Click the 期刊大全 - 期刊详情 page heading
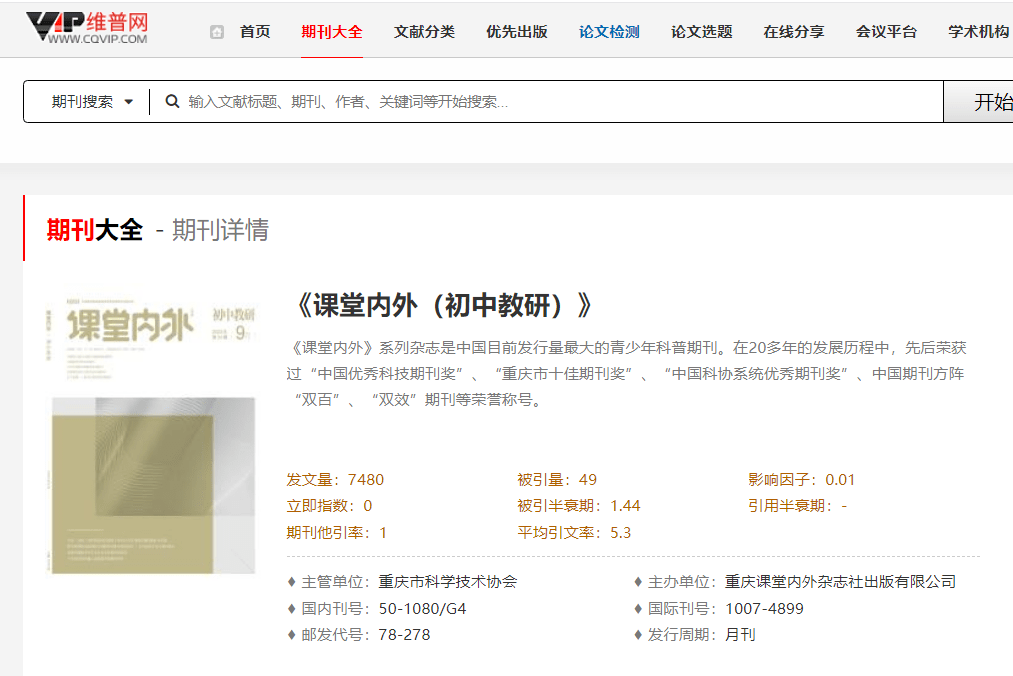The image size is (1013, 676). 158,230
